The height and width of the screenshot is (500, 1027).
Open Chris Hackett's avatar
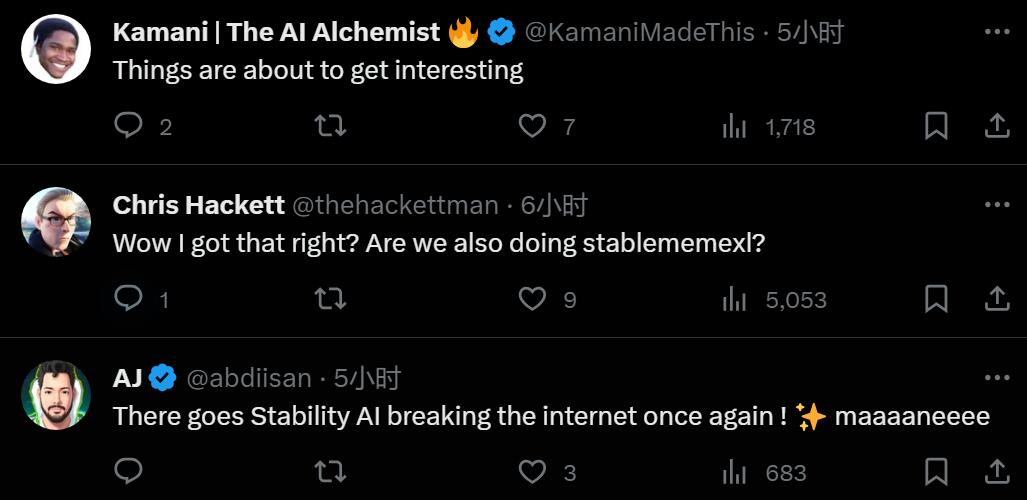pyautogui.click(x=56, y=222)
